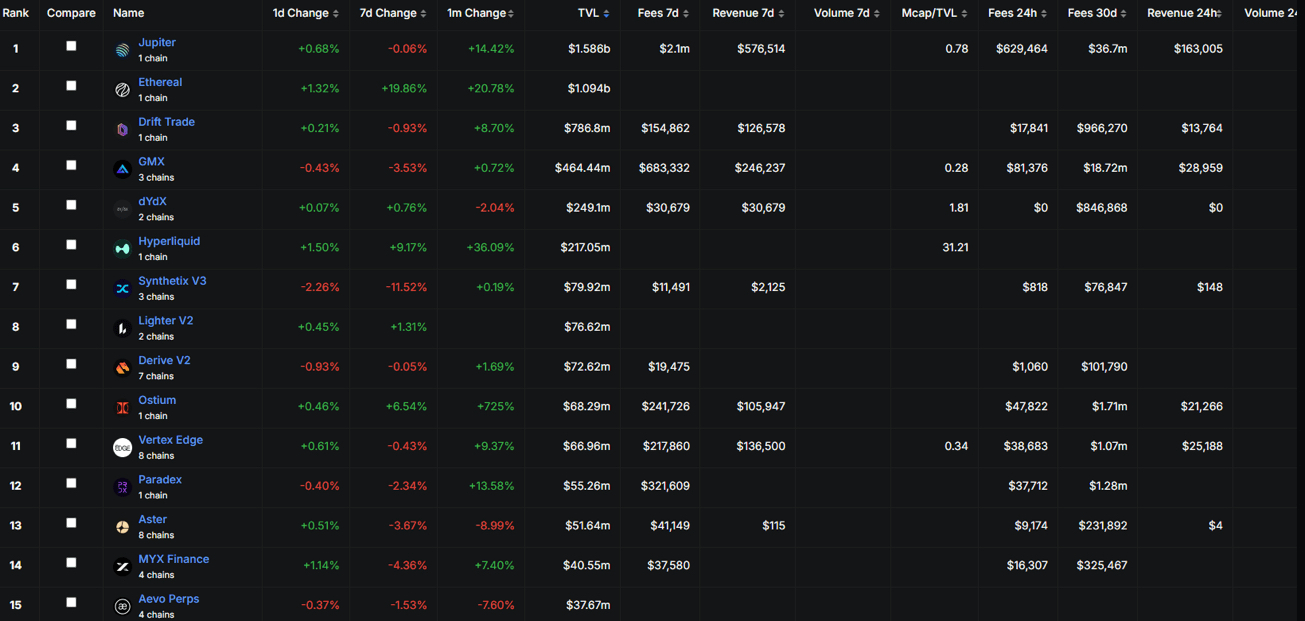Click the Lighter V2 logo icon
The height and width of the screenshot is (621, 1305).
(122, 328)
